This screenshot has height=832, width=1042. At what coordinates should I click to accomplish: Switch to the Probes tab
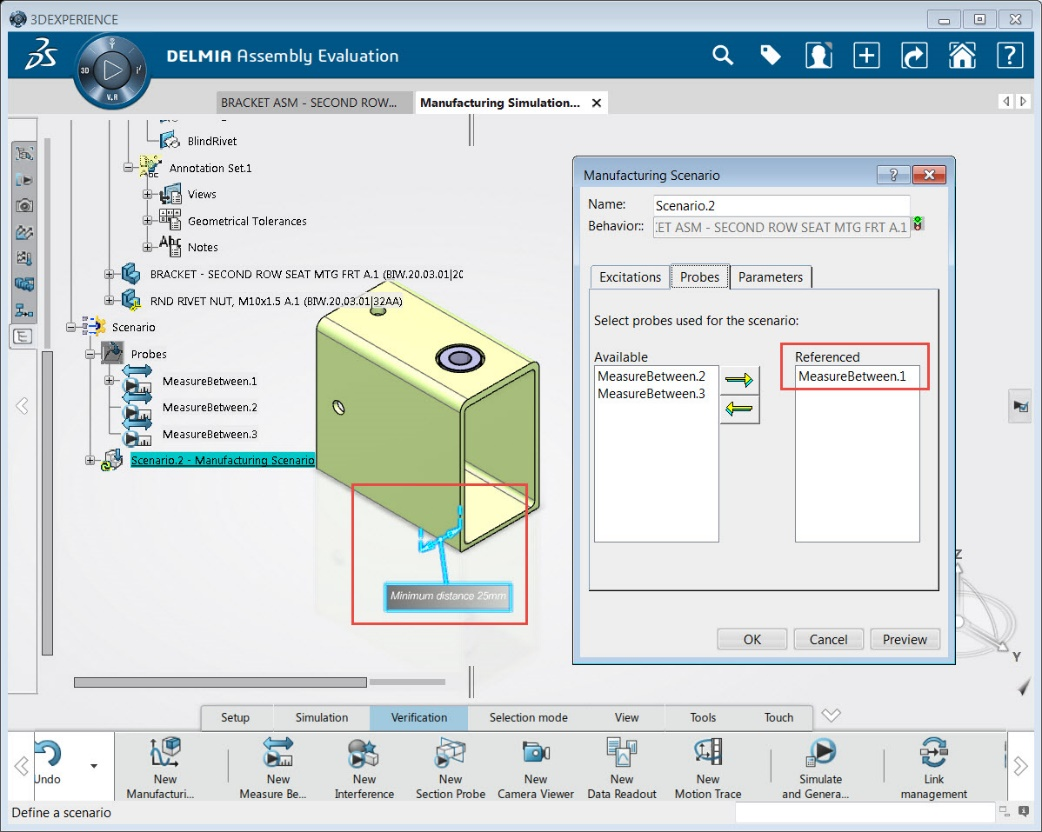pyautogui.click(x=699, y=276)
